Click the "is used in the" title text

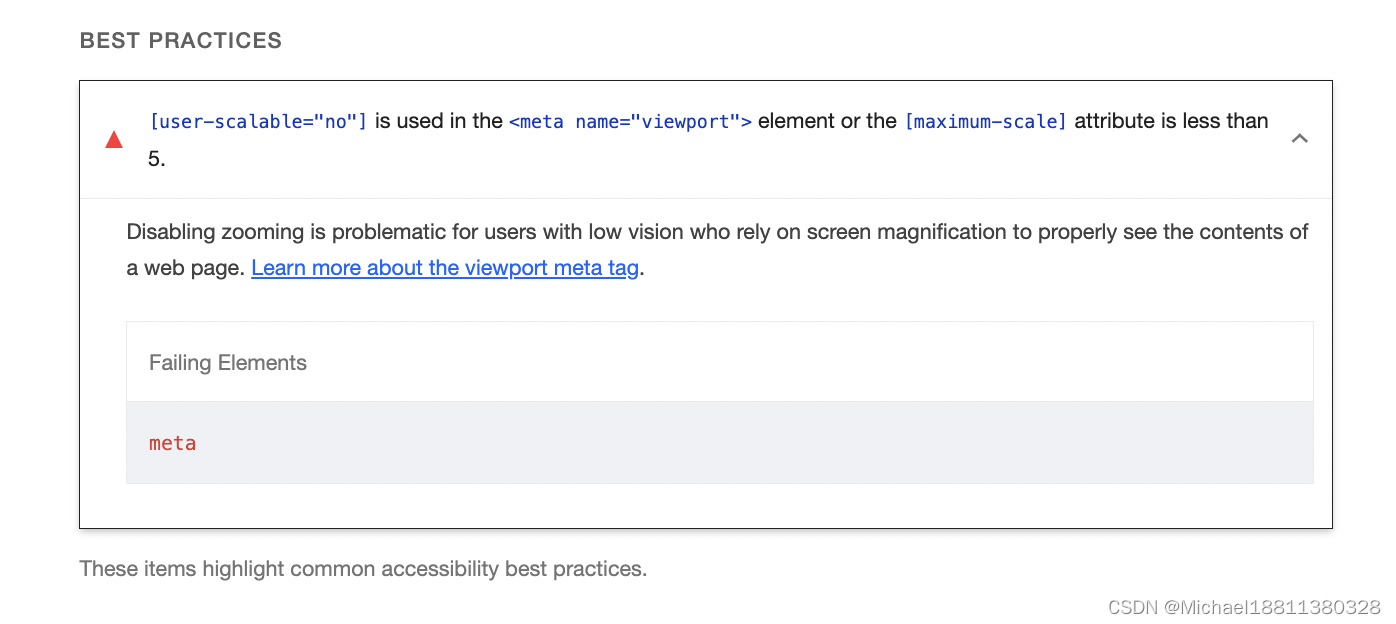coord(438,121)
